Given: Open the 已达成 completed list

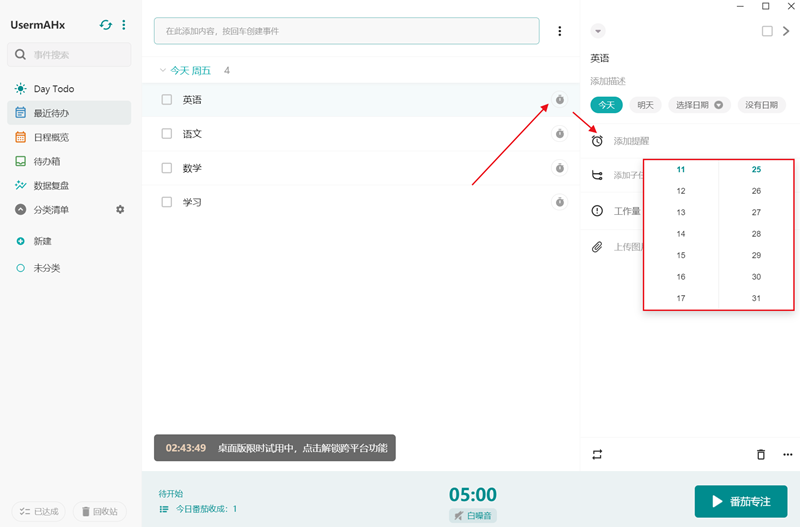Looking at the screenshot, I should tap(39, 511).
